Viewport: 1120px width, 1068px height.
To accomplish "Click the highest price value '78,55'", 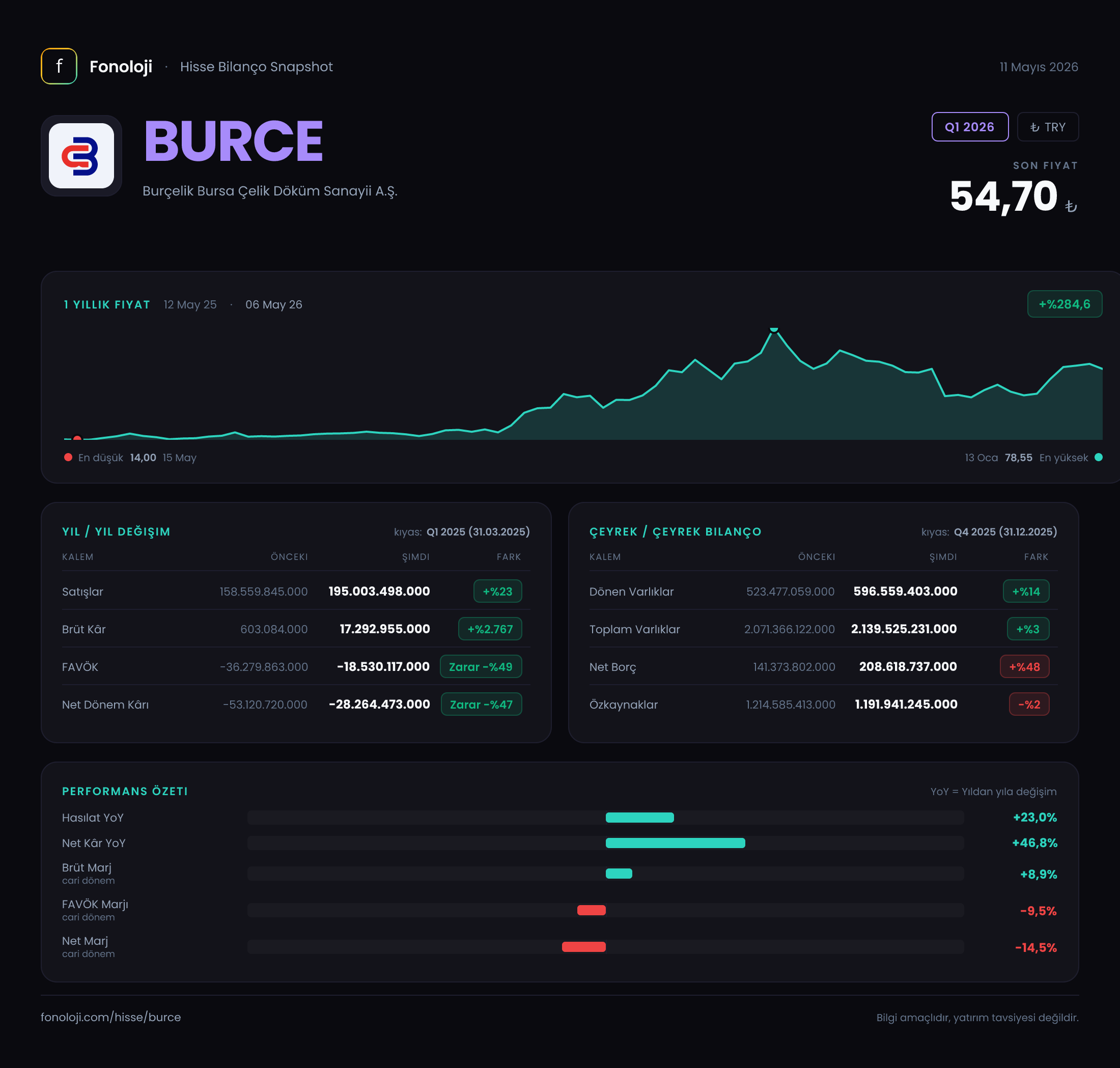I will pyautogui.click(x=1018, y=457).
